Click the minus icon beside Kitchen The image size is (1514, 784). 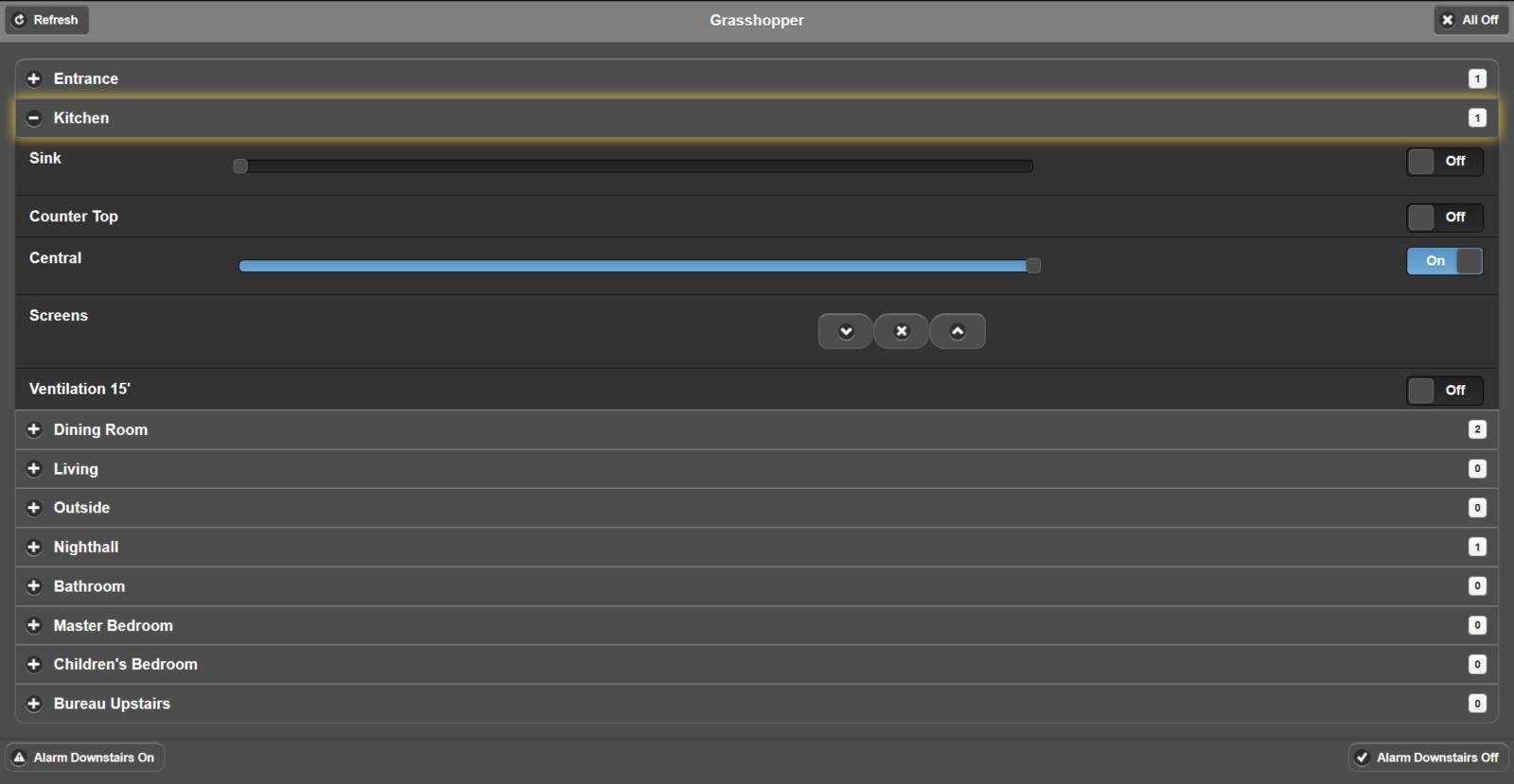[34, 118]
